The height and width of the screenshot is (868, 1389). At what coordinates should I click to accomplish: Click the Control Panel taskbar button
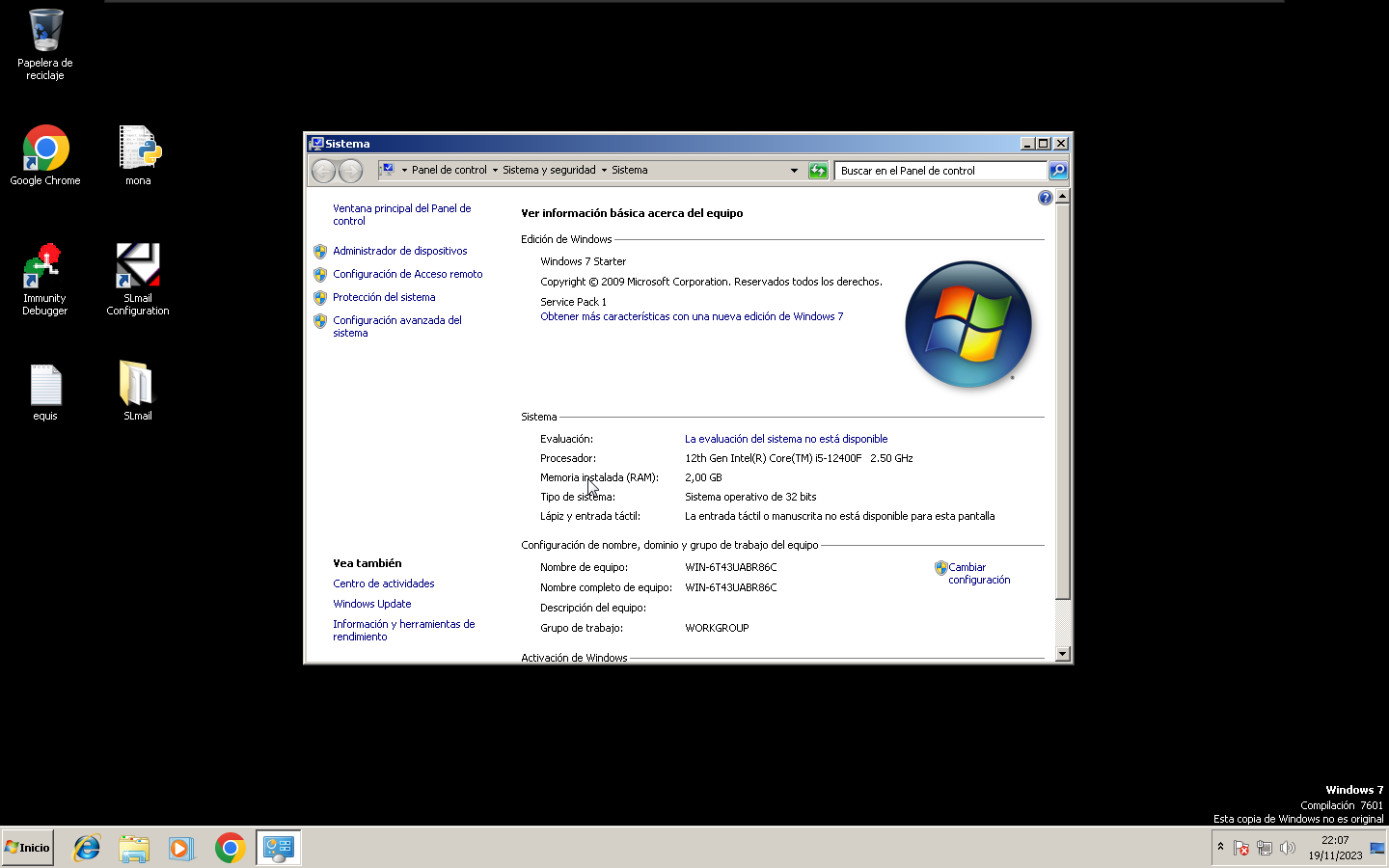coord(279,848)
